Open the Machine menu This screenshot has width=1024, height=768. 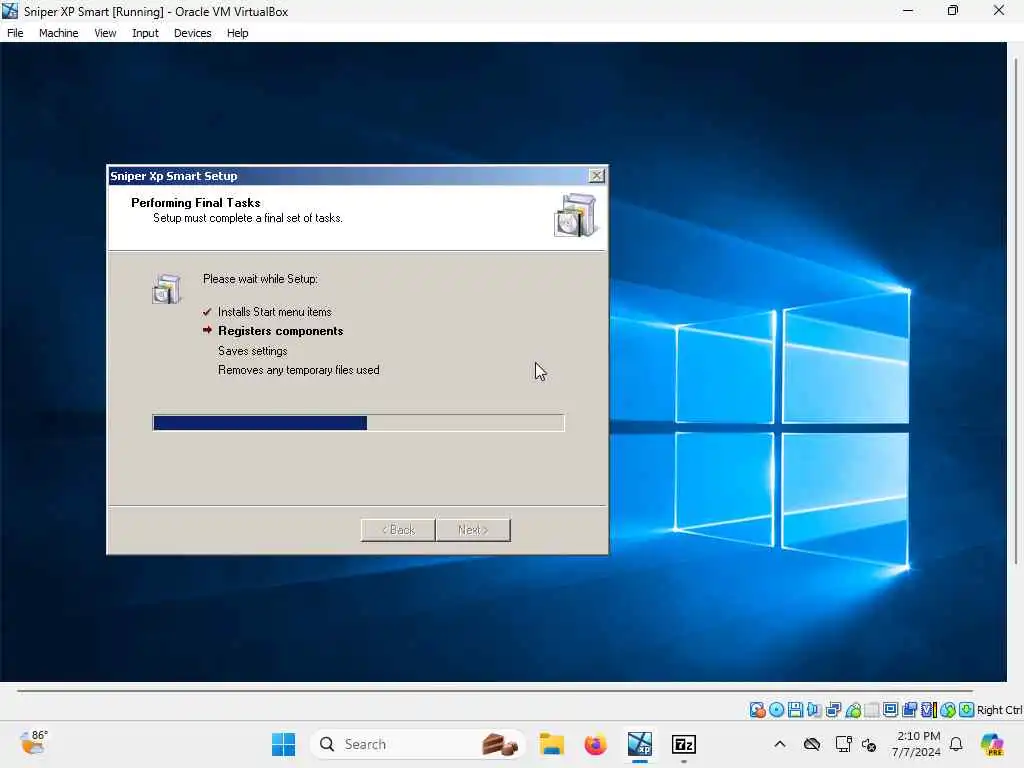(59, 33)
